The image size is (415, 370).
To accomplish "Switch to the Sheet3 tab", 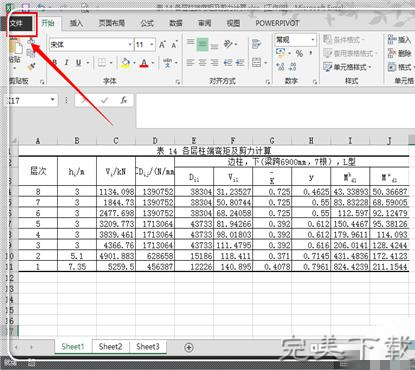I will point(148,346).
